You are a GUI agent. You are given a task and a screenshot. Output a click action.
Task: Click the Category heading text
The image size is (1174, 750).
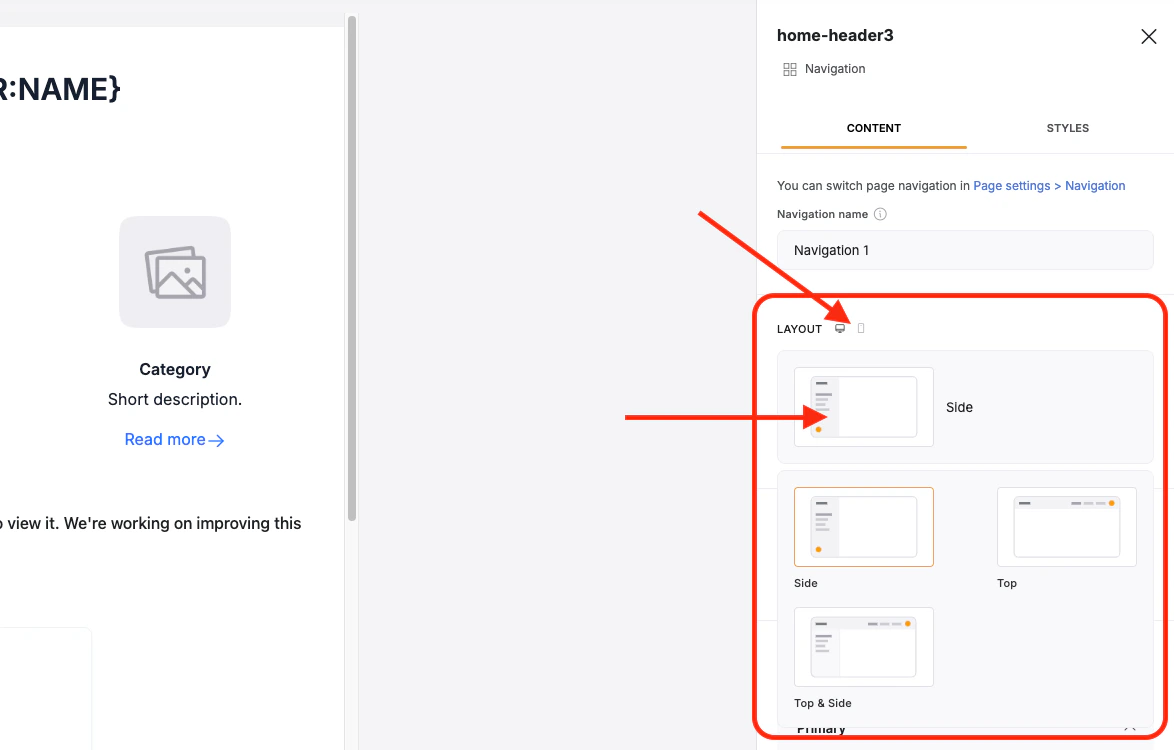pyautogui.click(x=174, y=369)
